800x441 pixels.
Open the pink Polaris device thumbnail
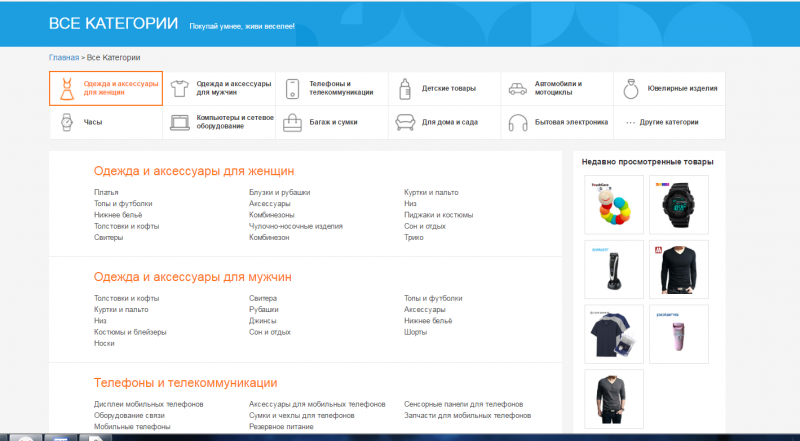tap(679, 334)
